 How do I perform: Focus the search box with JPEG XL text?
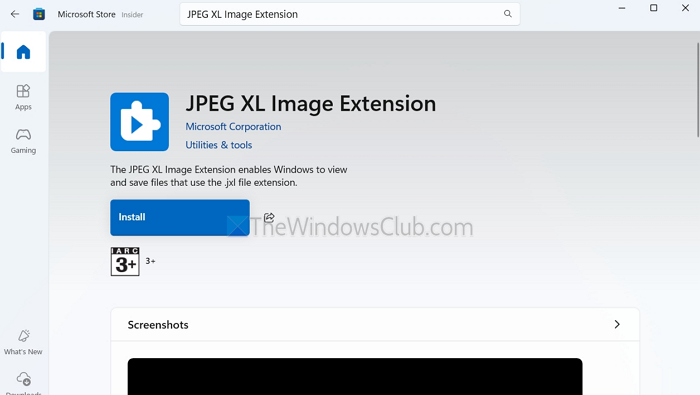350,14
